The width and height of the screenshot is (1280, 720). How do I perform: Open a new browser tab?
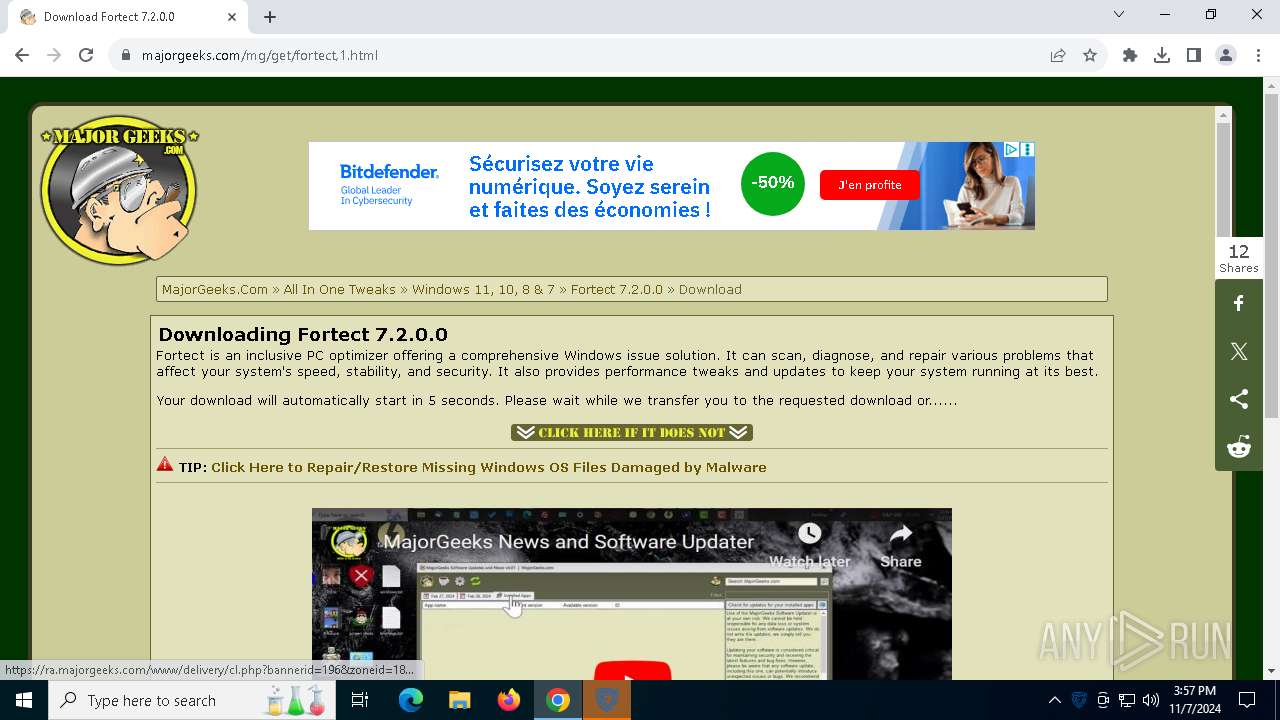(270, 16)
